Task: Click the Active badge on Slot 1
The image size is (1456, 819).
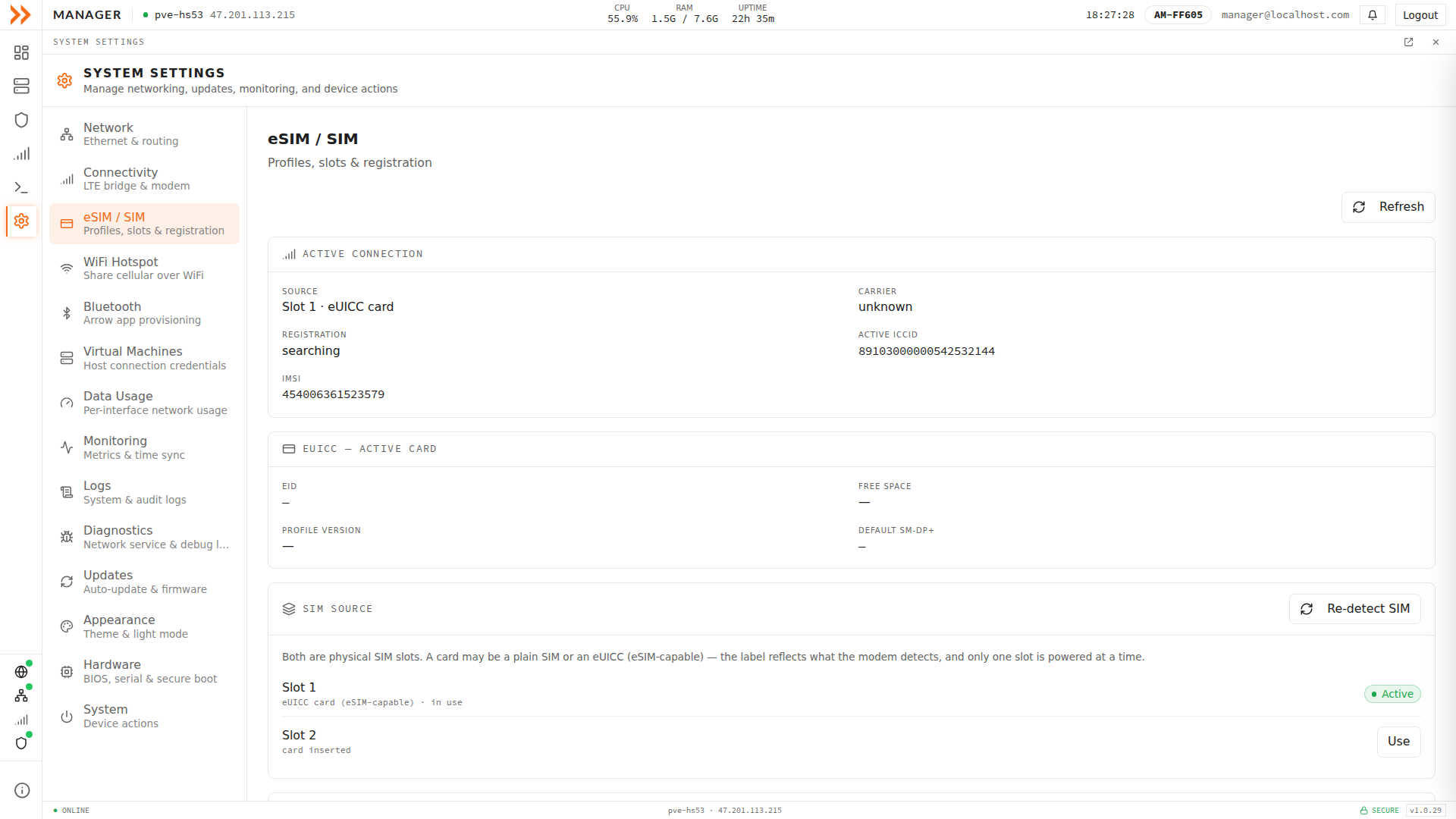Action: 1392,694
